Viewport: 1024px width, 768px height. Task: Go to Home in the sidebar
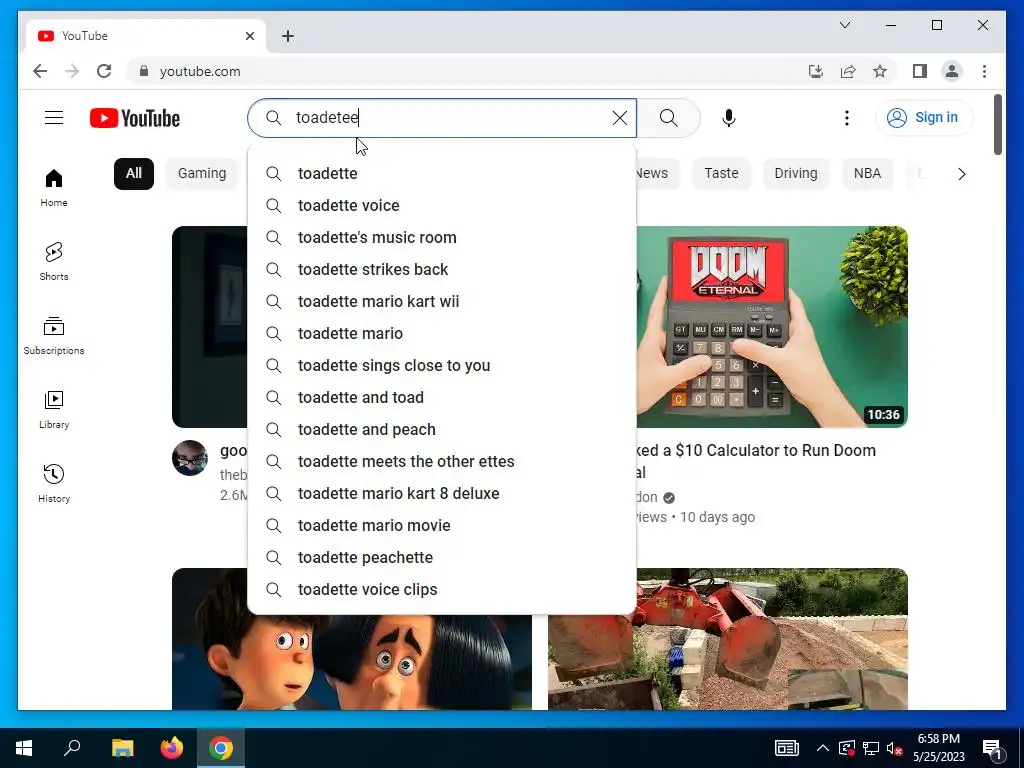tap(54, 188)
